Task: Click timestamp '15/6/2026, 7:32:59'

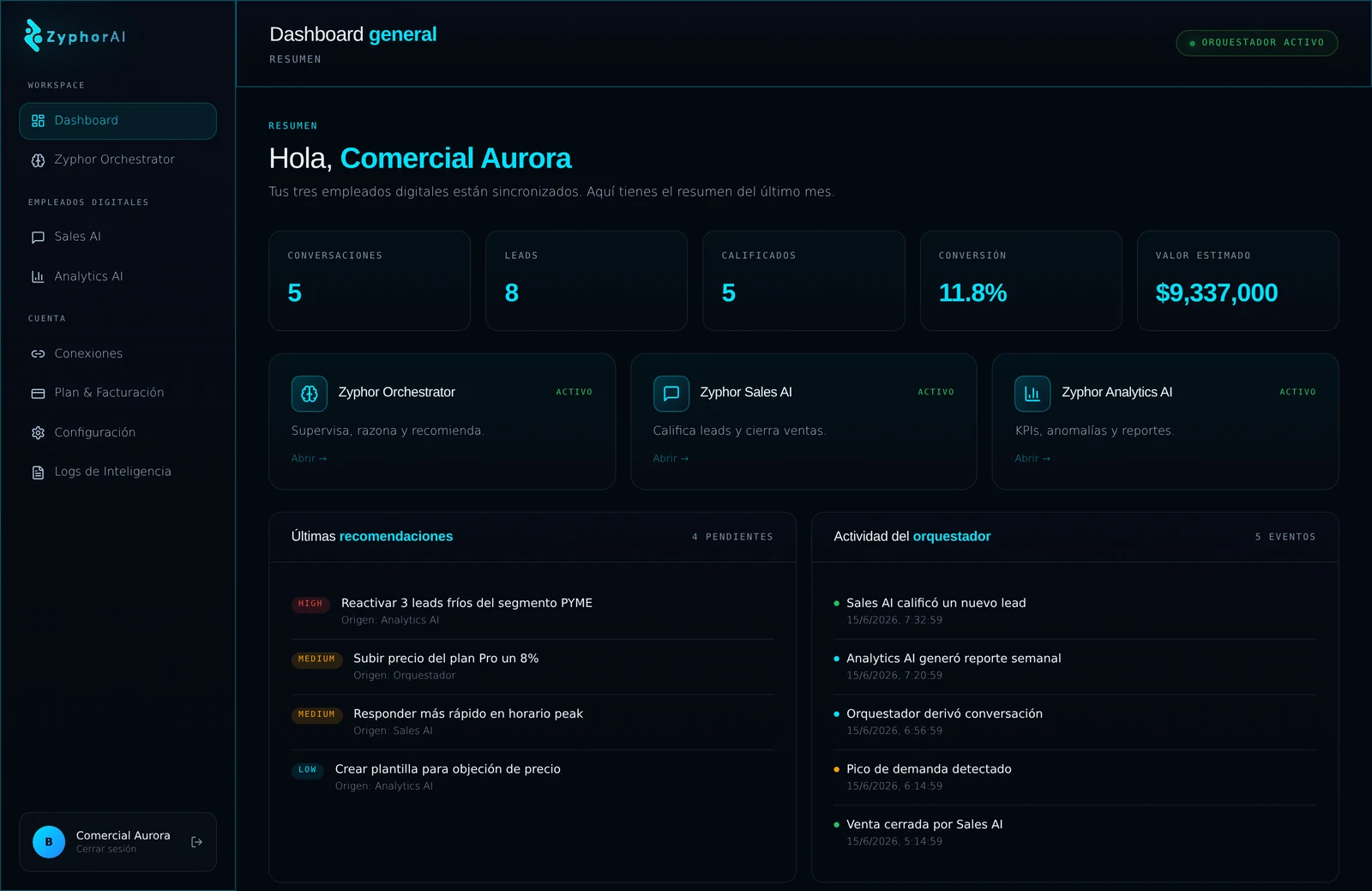Action: tap(894, 620)
